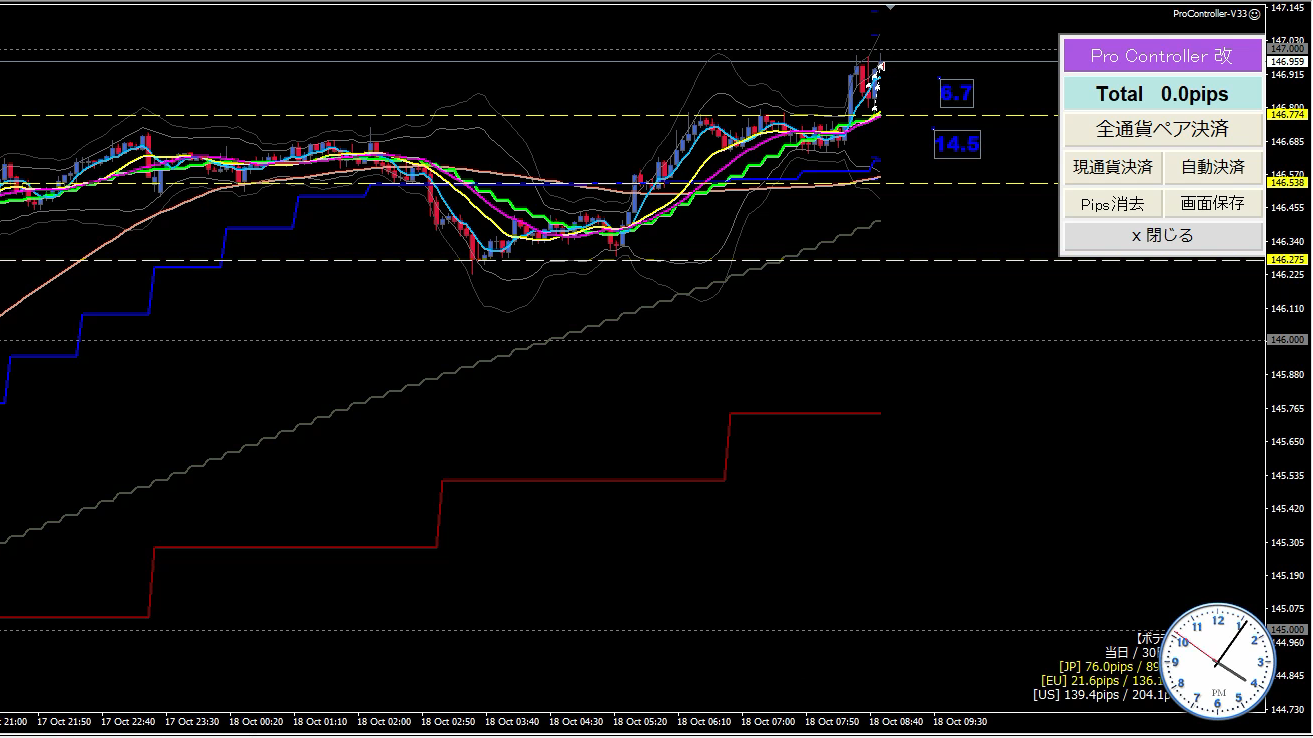This screenshot has height=738, width=1313.
Task: Click the 145.305 price scale value
Action: click(x=1288, y=542)
